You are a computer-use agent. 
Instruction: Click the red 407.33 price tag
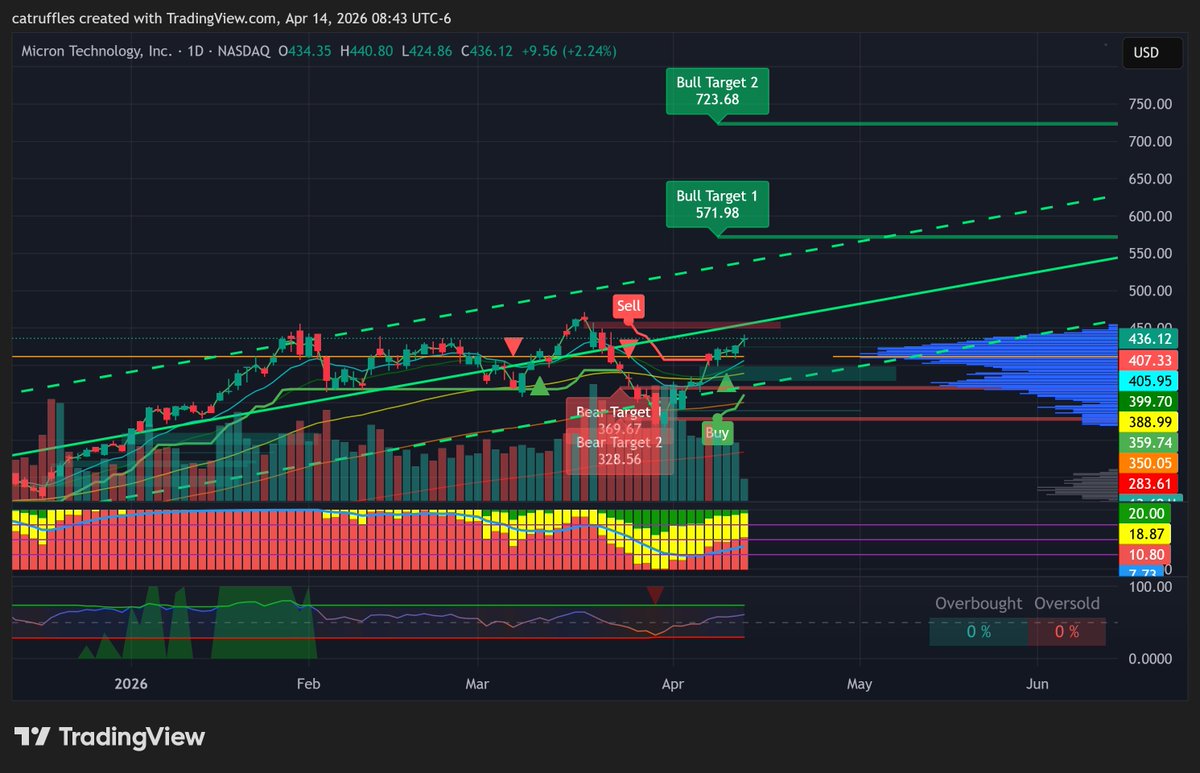pyautogui.click(x=1147, y=359)
